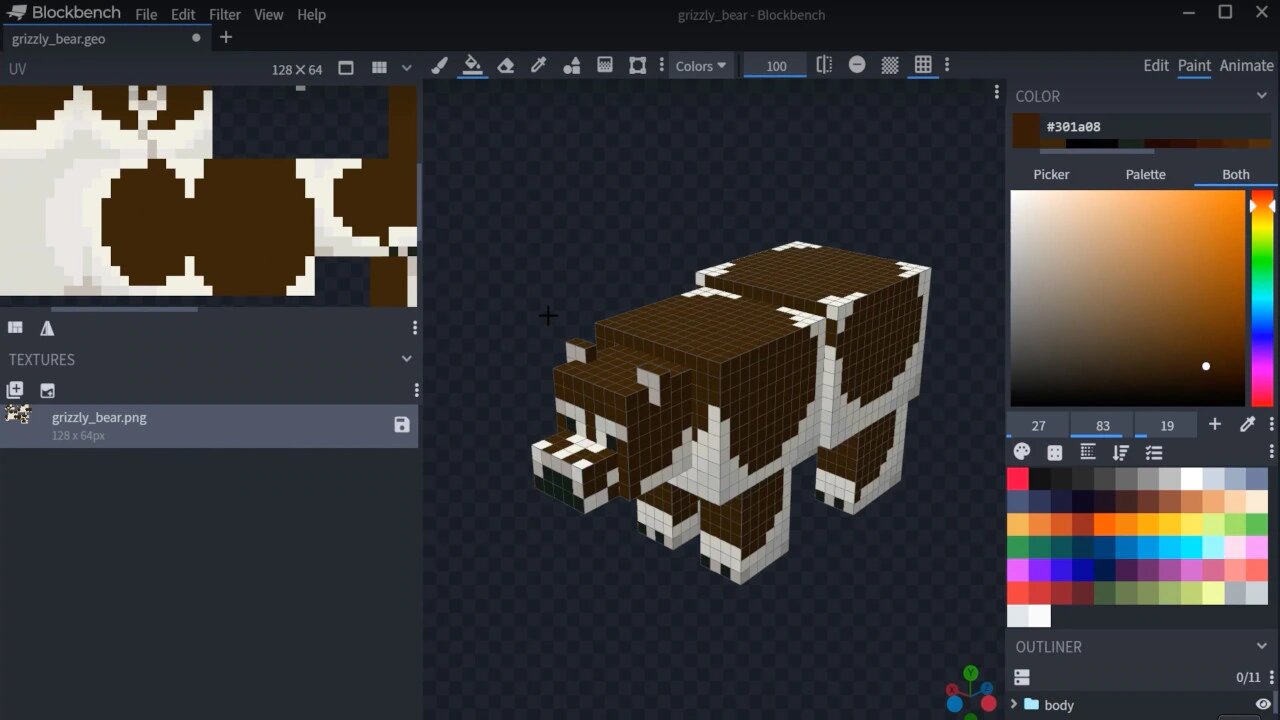Select the Draw Shape tool
The width and height of the screenshot is (1280, 720).
click(571, 66)
